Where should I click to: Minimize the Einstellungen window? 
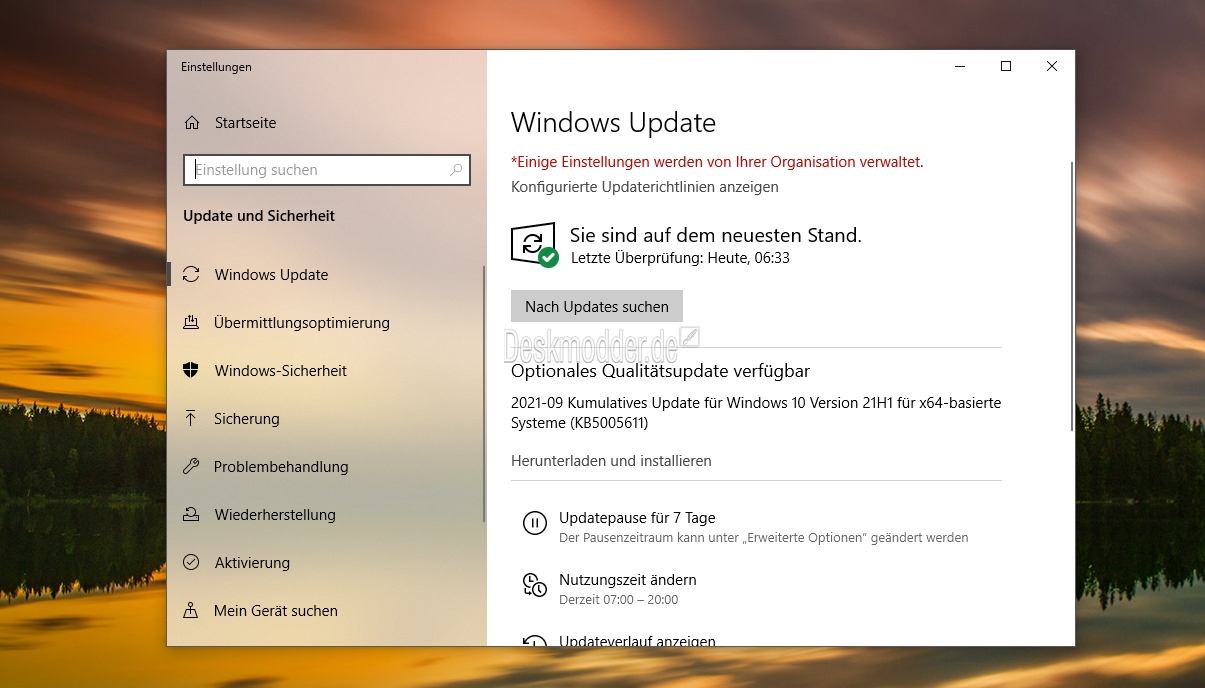tap(960, 66)
